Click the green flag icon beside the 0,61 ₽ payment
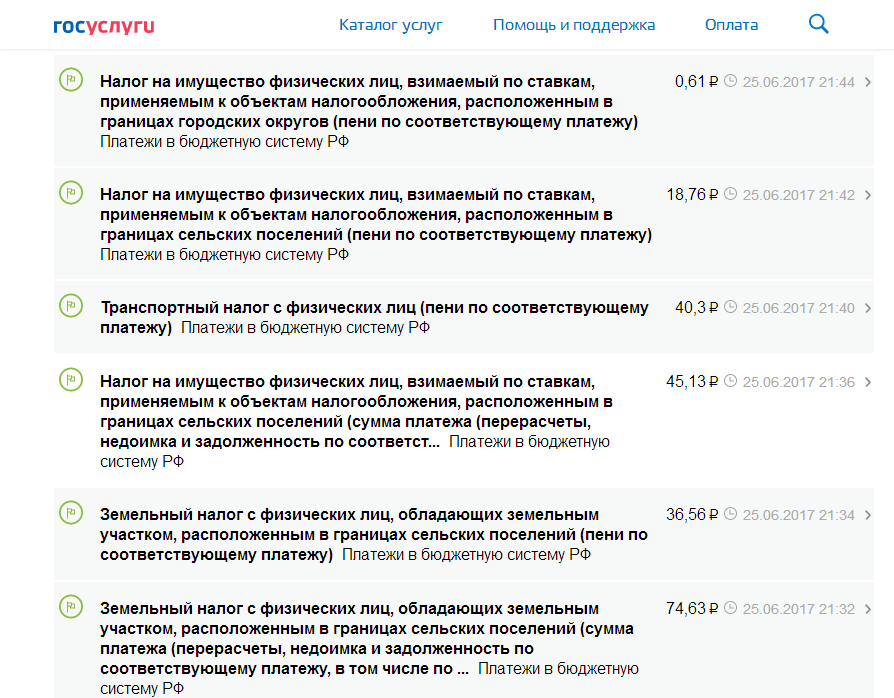 point(71,81)
